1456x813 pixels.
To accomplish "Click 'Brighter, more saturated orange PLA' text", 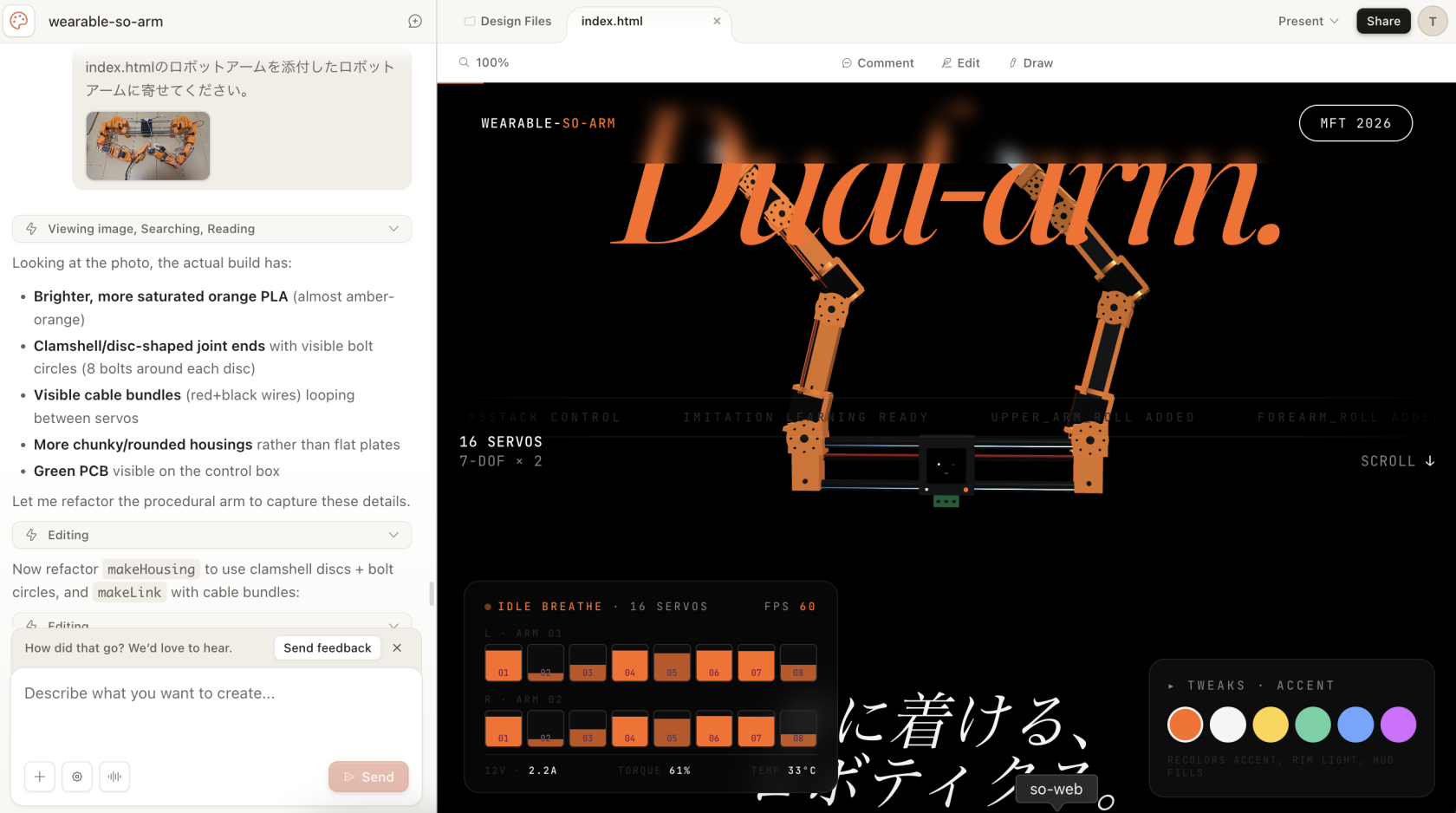I will click(160, 296).
